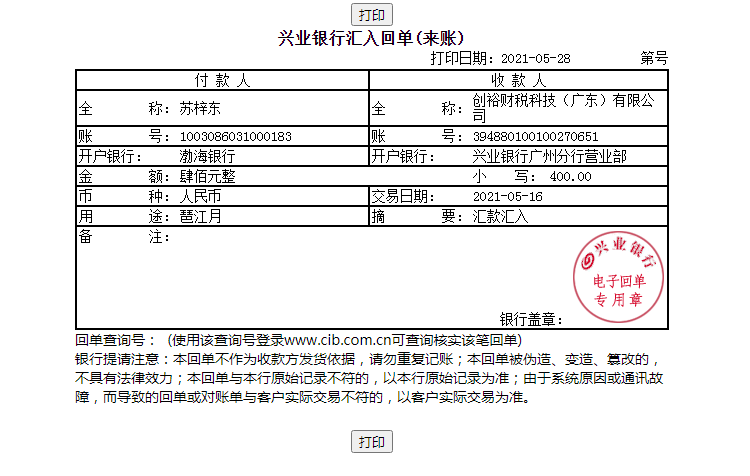Click the 银行盖章 label
Screen dimensions: 750x476
point(531,319)
